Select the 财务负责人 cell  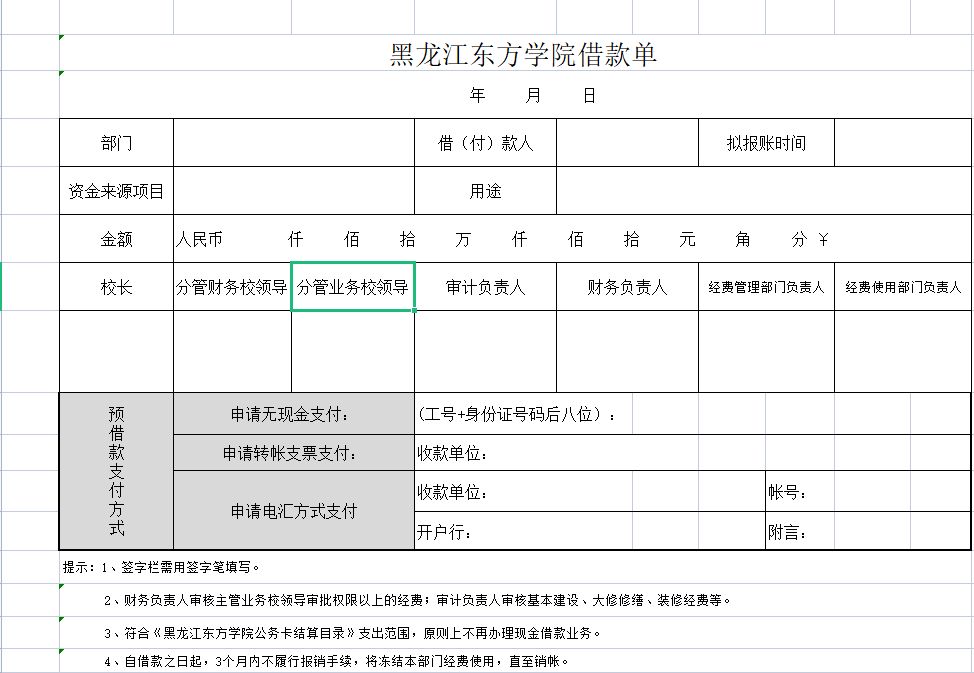tap(627, 286)
